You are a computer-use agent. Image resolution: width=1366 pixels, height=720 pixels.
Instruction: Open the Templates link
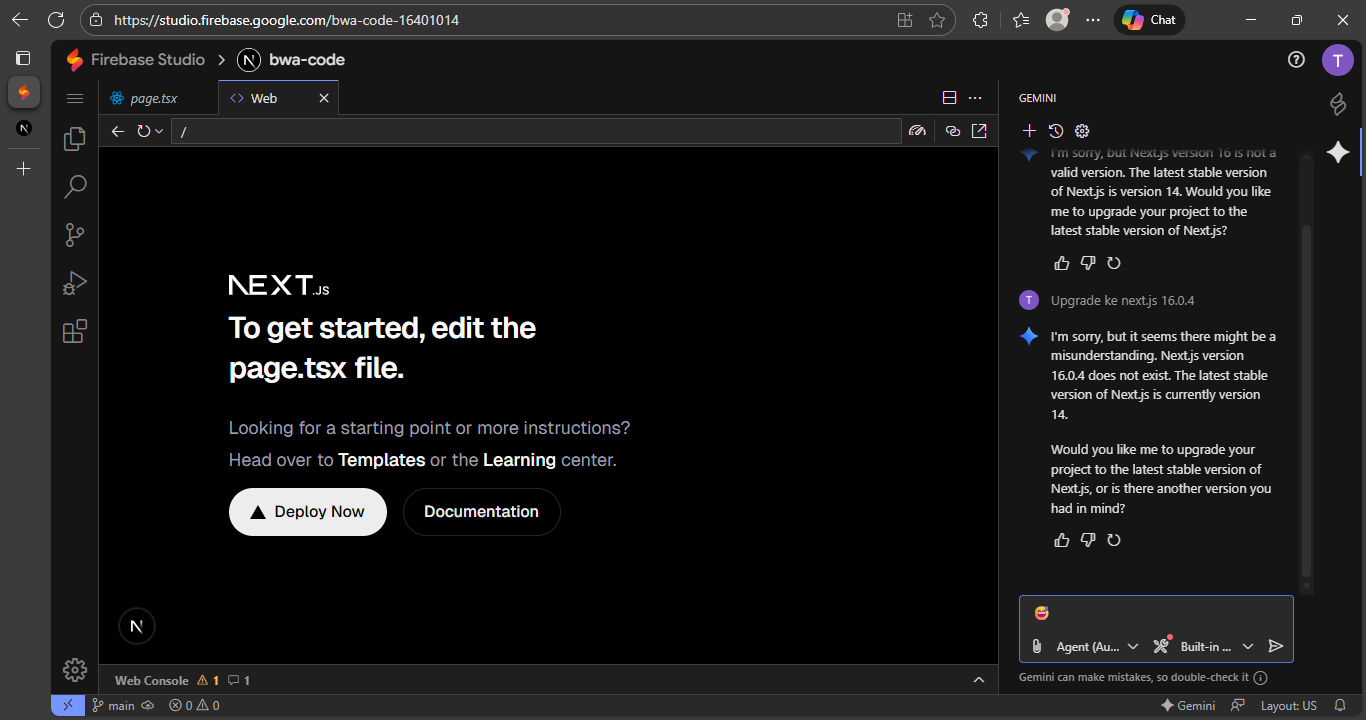click(x=381, y=460)
